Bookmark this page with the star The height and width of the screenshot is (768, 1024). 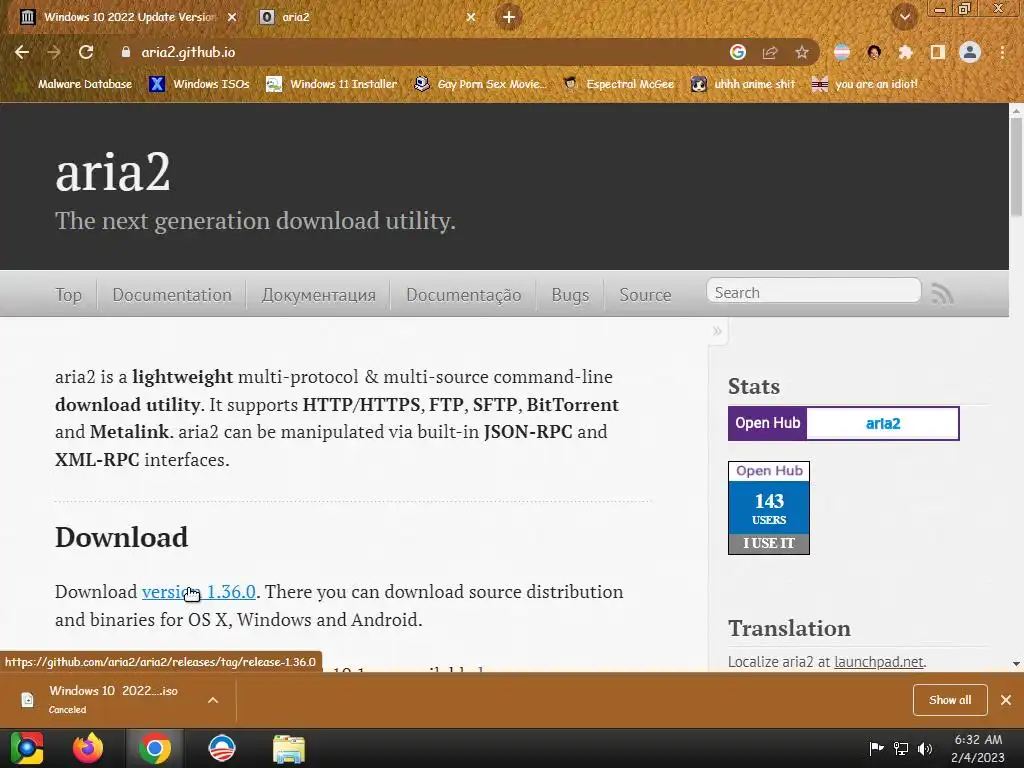point(802,52)
